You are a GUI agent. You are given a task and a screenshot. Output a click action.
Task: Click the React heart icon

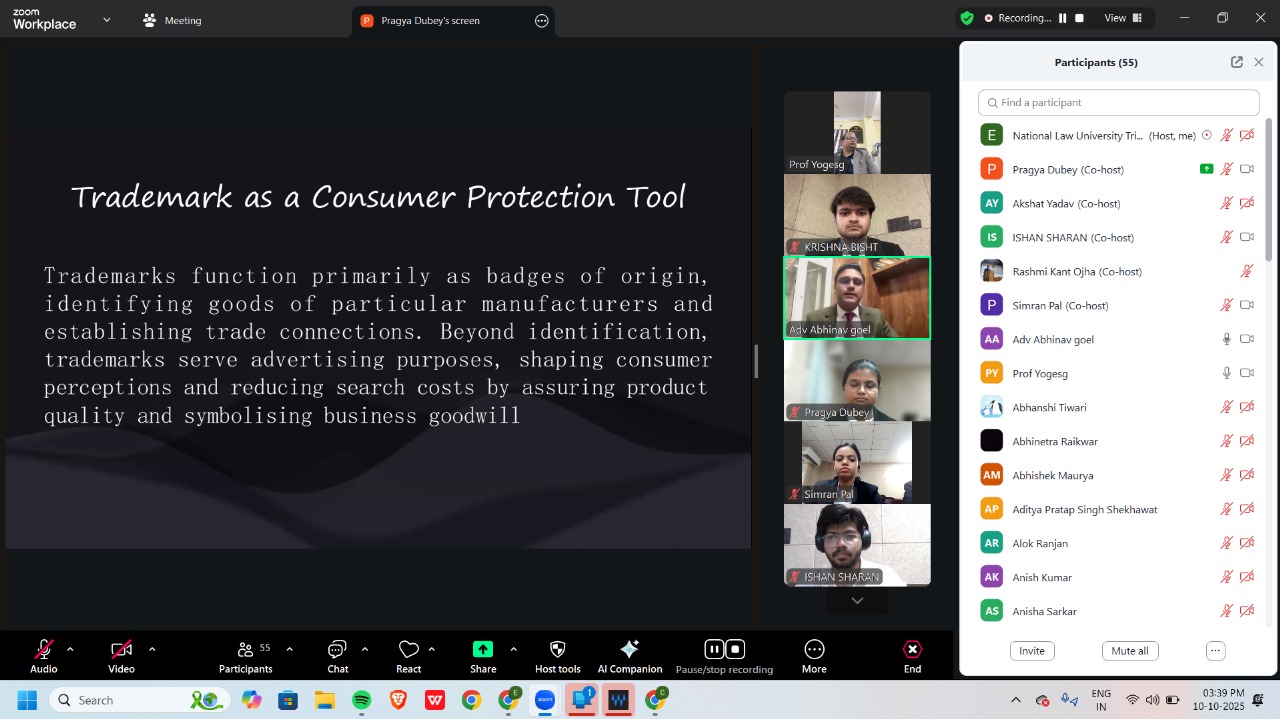click(x=408, y=650)
